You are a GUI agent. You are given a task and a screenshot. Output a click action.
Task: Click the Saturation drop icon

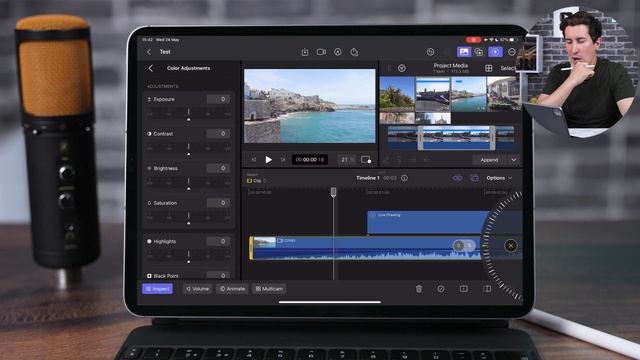149,203
